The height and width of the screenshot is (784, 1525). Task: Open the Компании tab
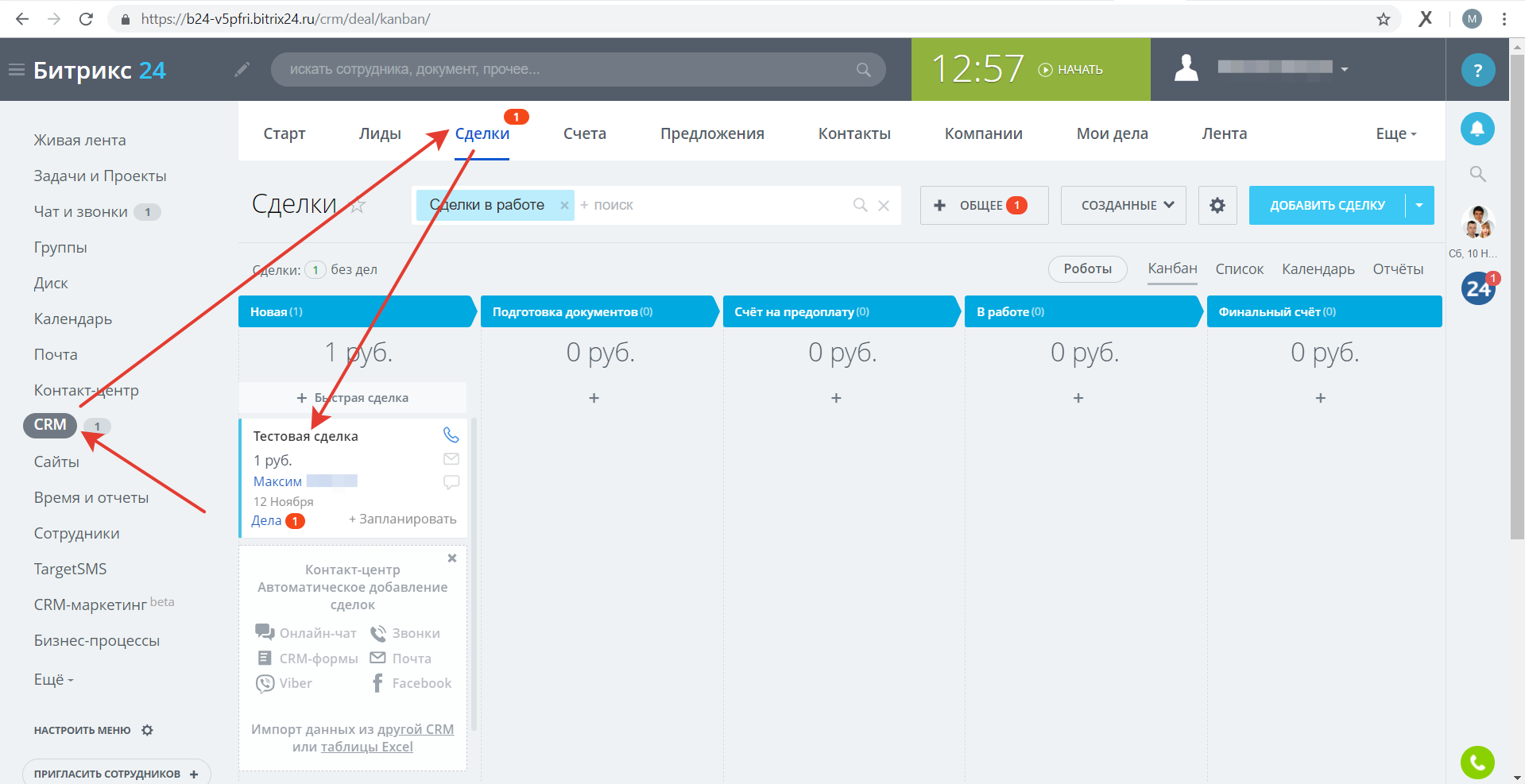(983, 133)
